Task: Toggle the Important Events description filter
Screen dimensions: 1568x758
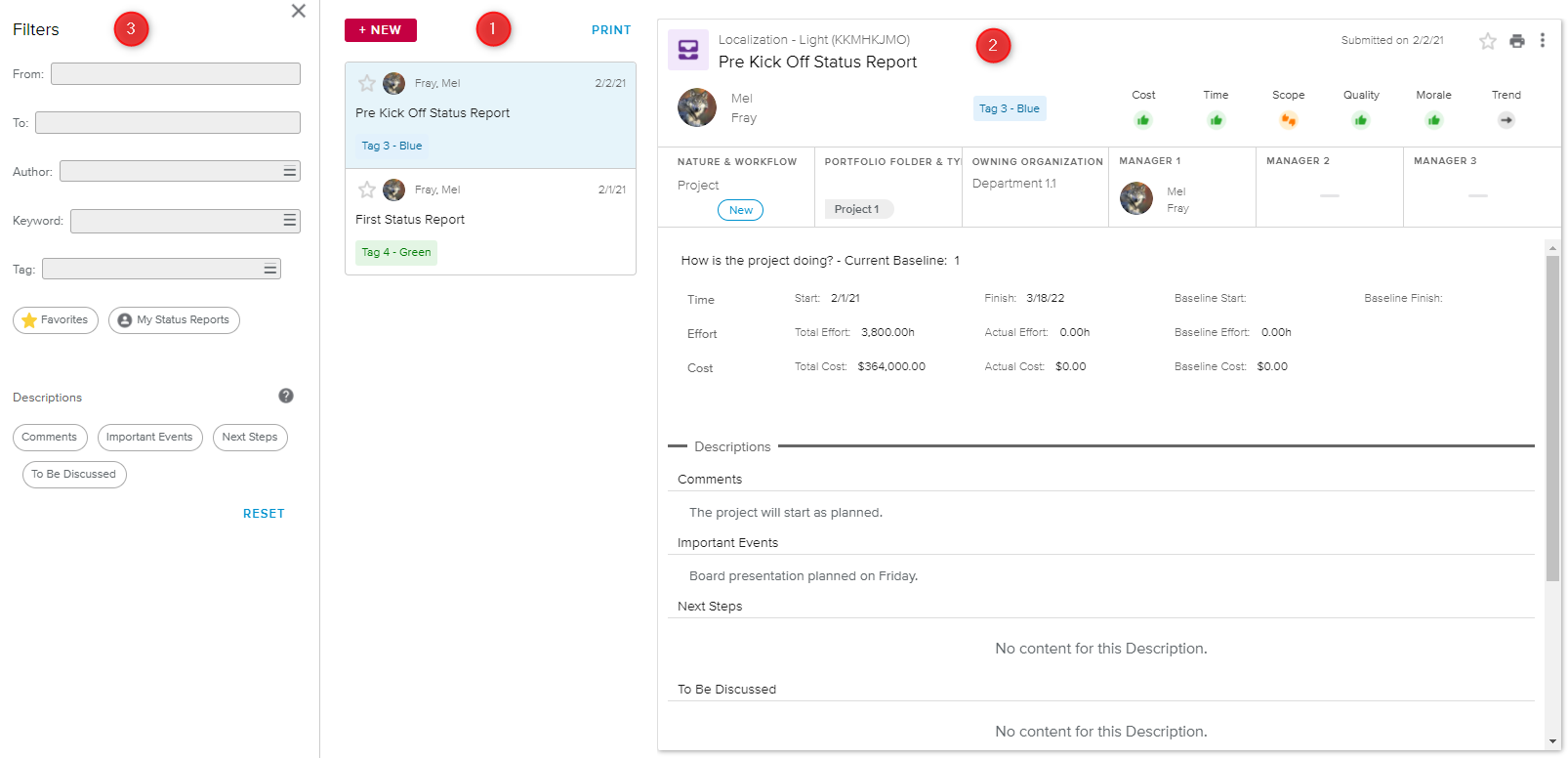Action: (149, 438)
